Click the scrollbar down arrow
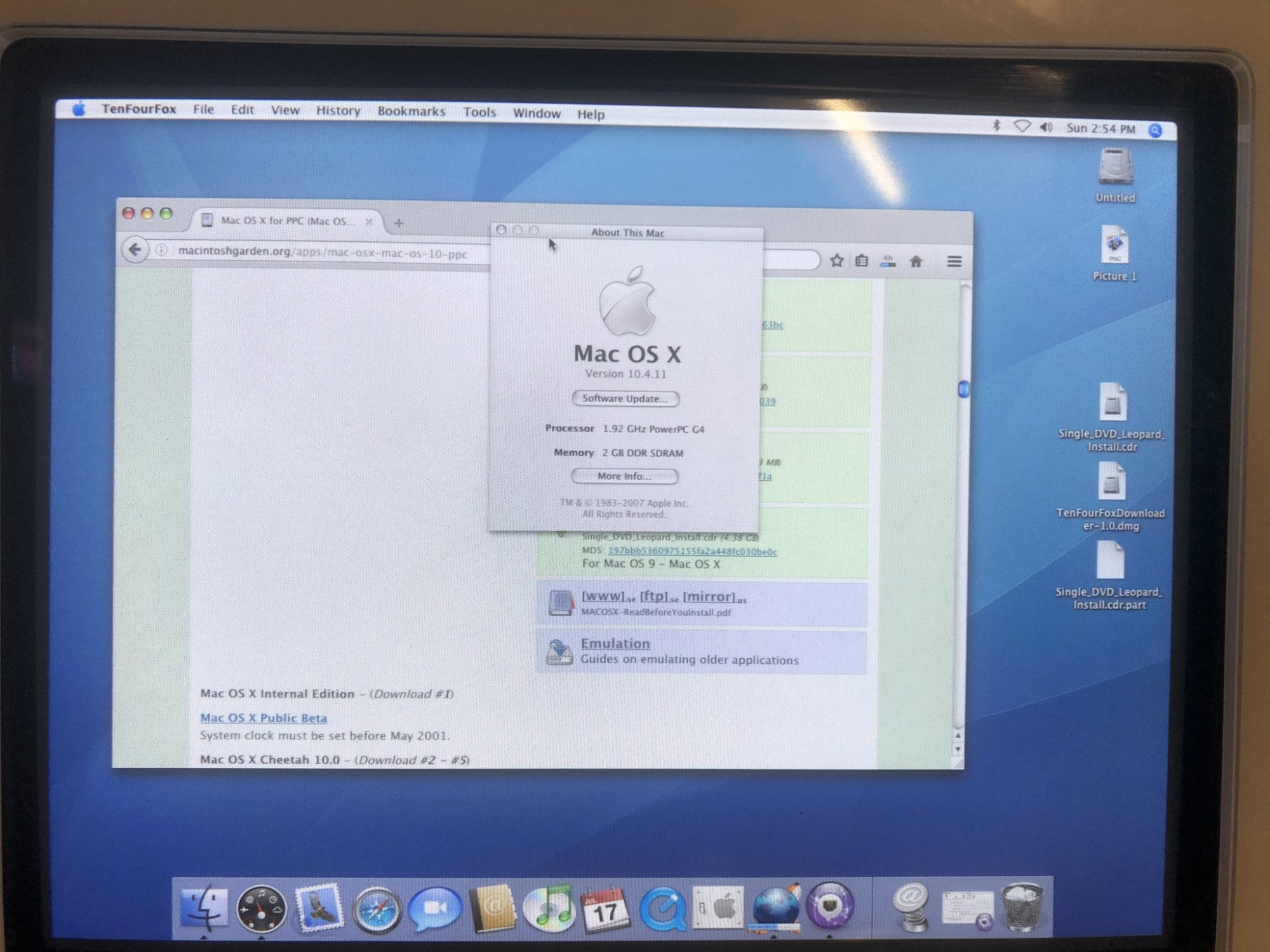1270x952 pixels. [958, 750]
